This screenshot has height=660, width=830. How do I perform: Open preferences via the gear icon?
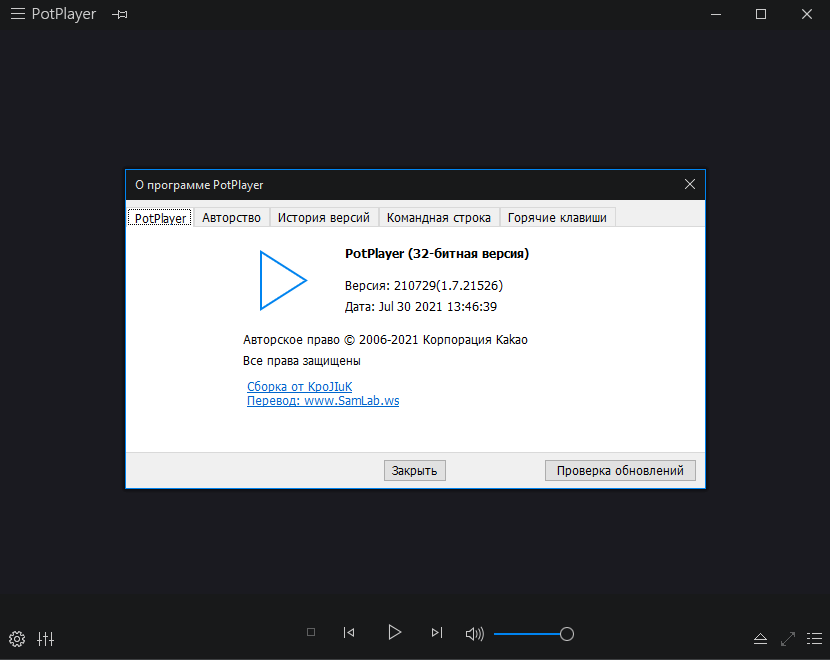pyautogui.click(x=17, y=639)
